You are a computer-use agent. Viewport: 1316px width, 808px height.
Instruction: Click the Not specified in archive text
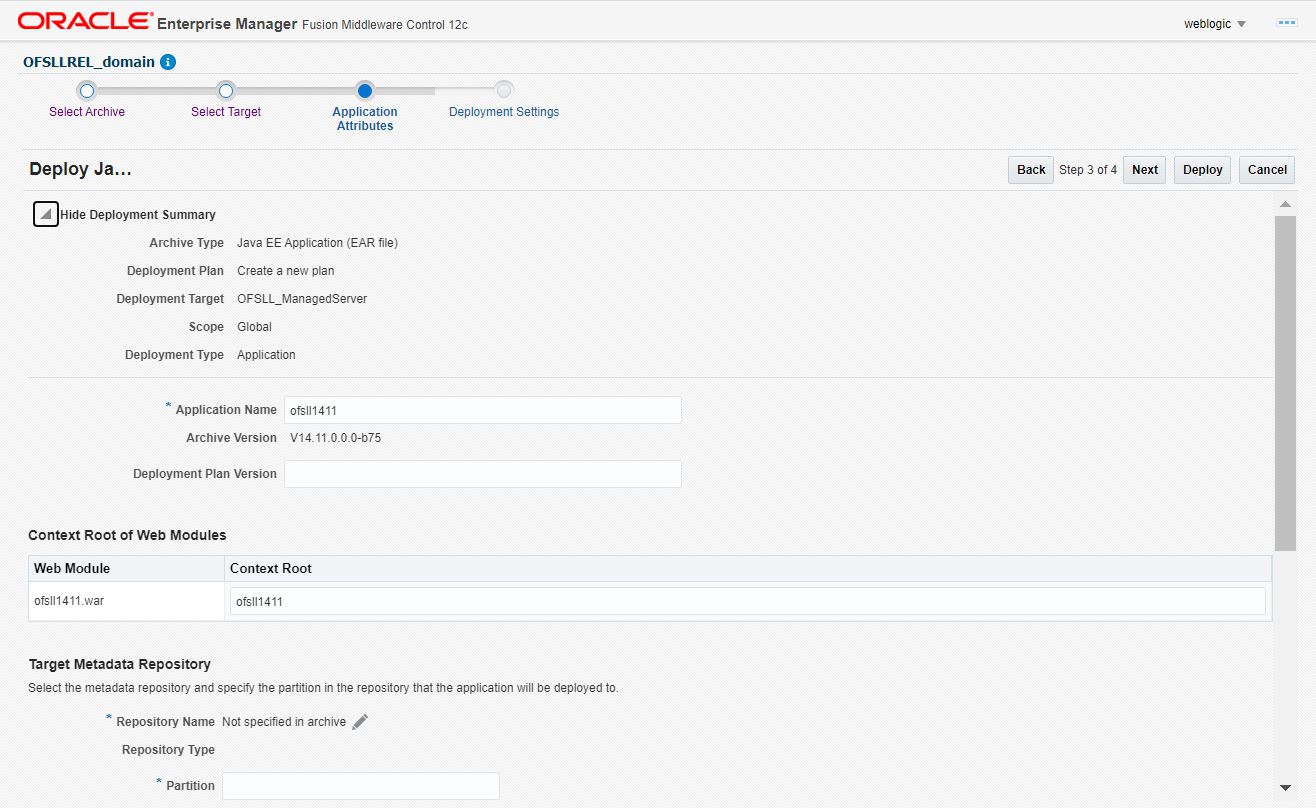tap(284, 722)
